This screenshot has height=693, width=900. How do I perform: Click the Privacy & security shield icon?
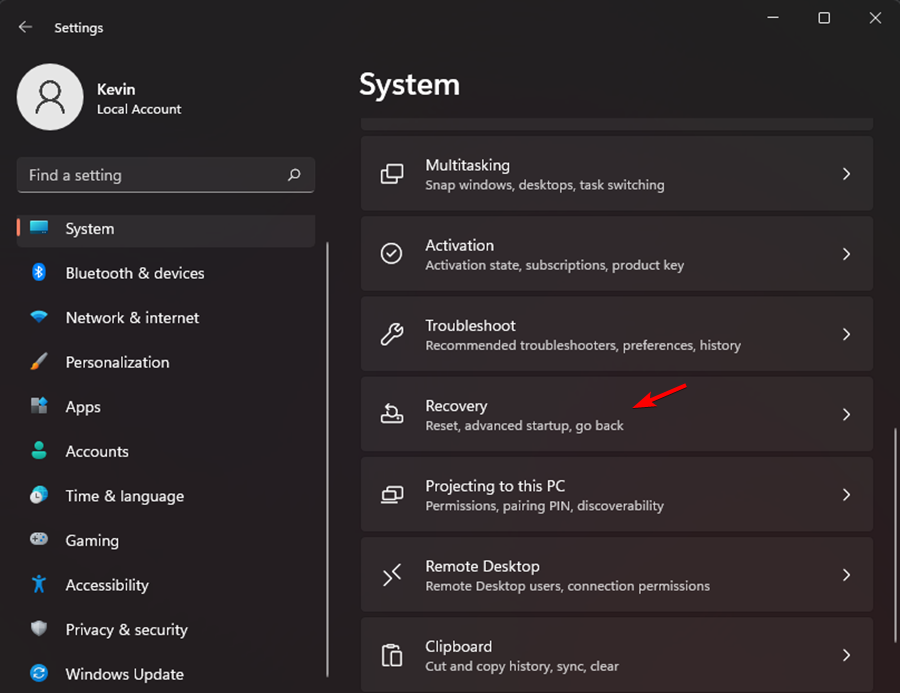39,630
